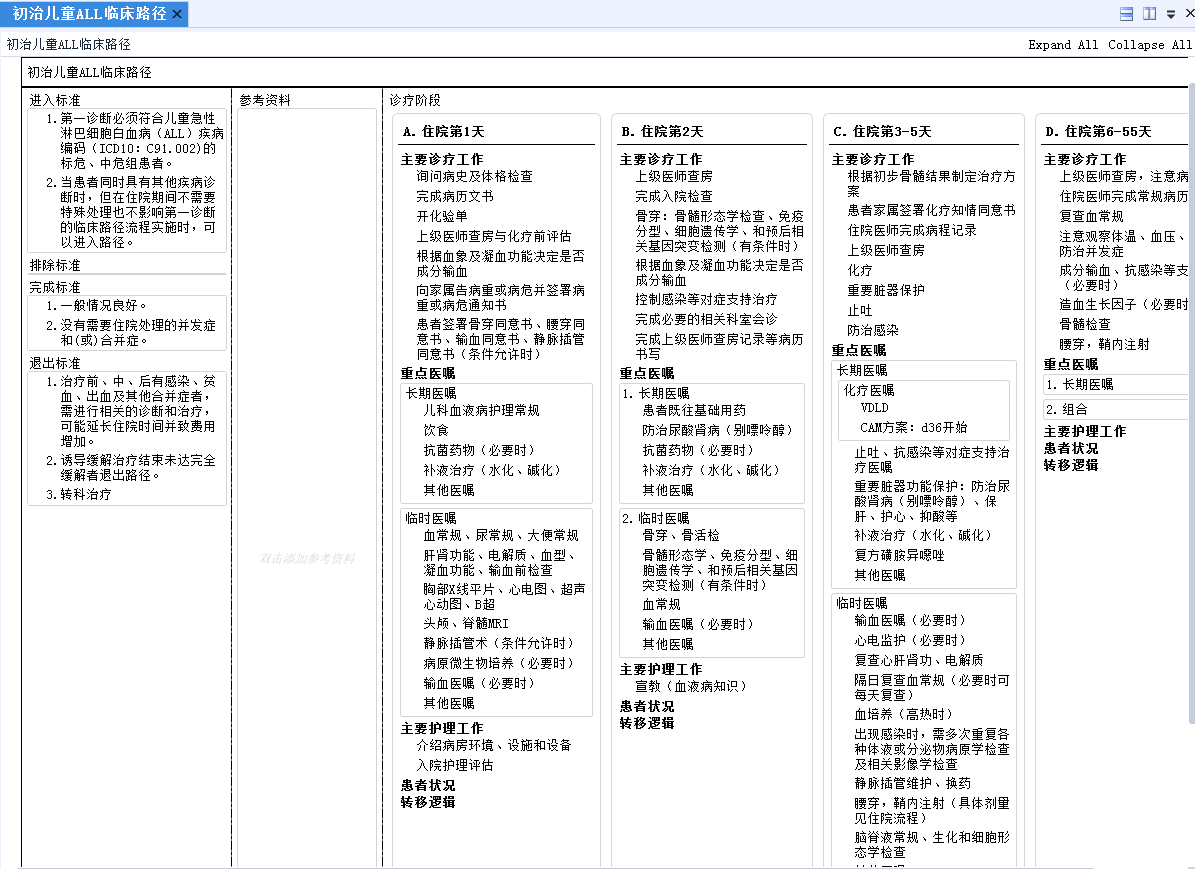
Task: Click 重要脏器保护 item
Action: pyautogui.click(x=886, y=290)
